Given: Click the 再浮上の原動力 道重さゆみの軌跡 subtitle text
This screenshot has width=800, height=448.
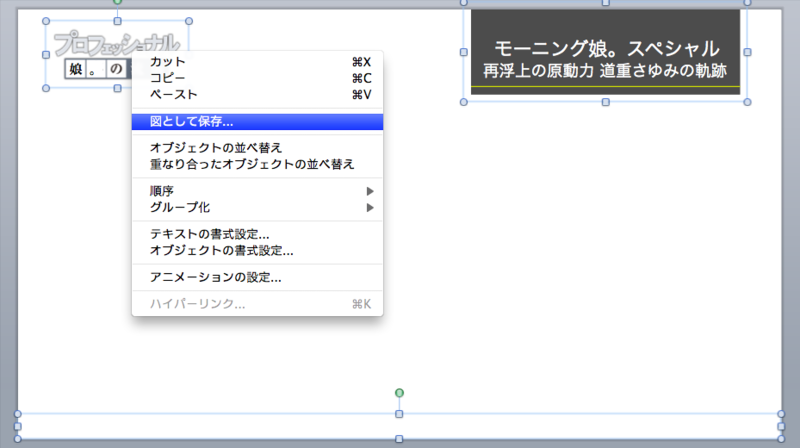Looking at the screenshot, I should click(605, 71).
